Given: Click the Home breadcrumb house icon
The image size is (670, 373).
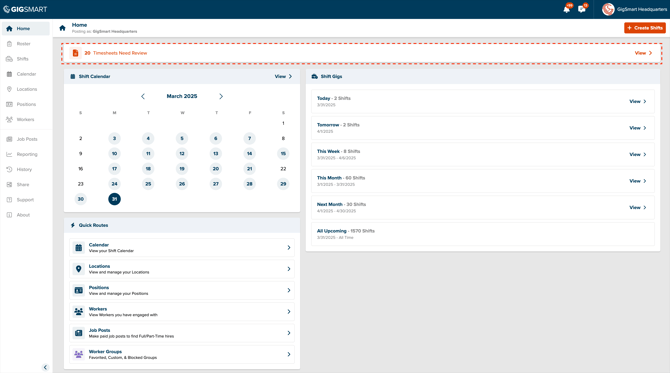Looking at the screenshot, I should click(62, 28).
